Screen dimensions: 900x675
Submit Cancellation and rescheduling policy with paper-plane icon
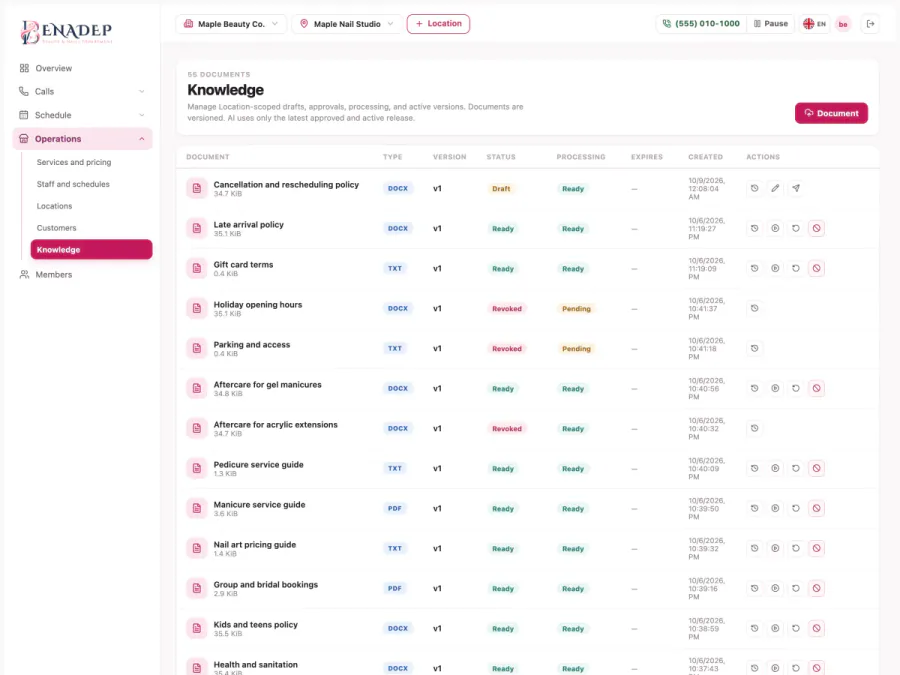coord(796,188)
